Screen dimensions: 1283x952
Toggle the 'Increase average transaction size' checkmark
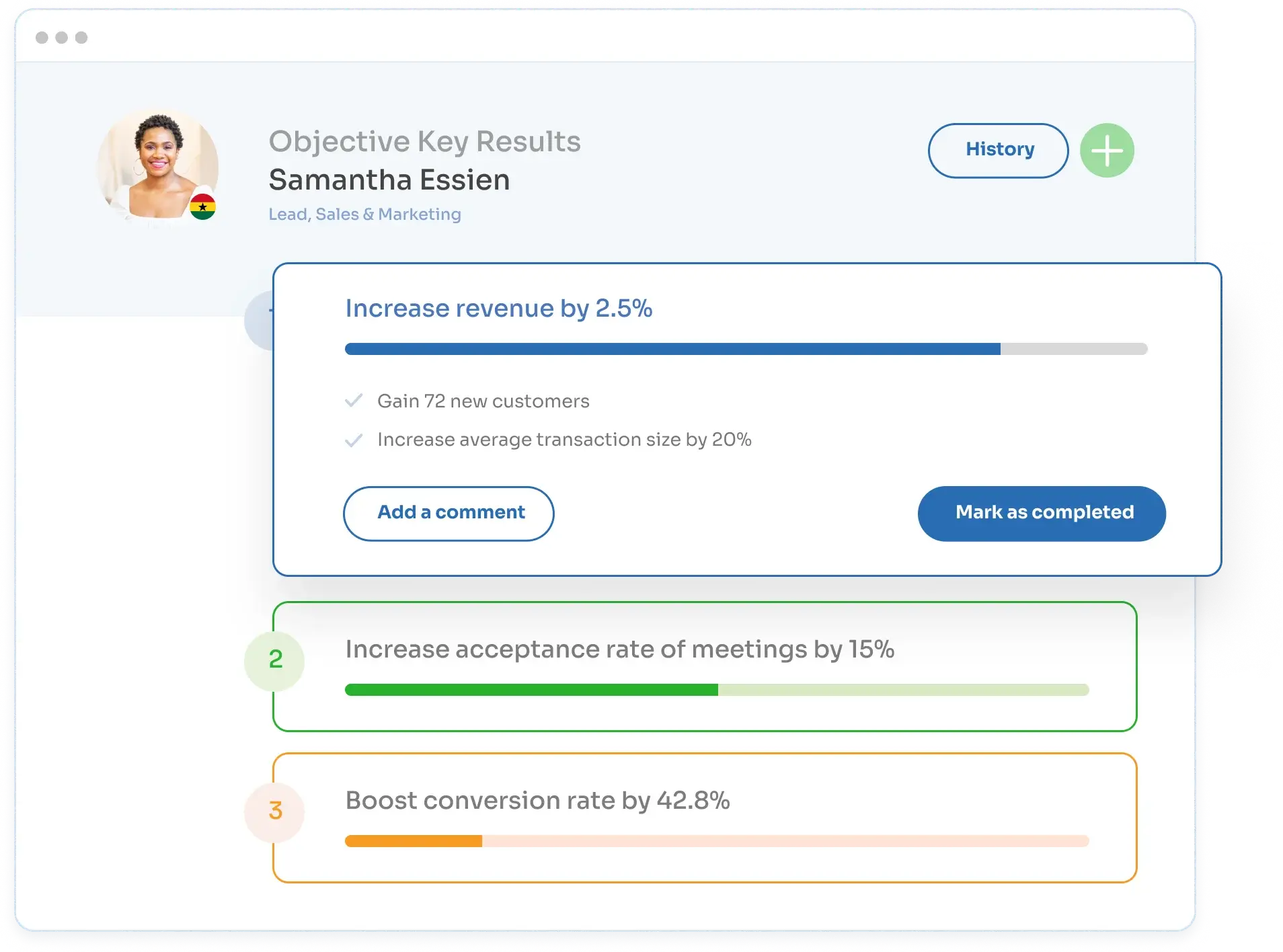354,440
